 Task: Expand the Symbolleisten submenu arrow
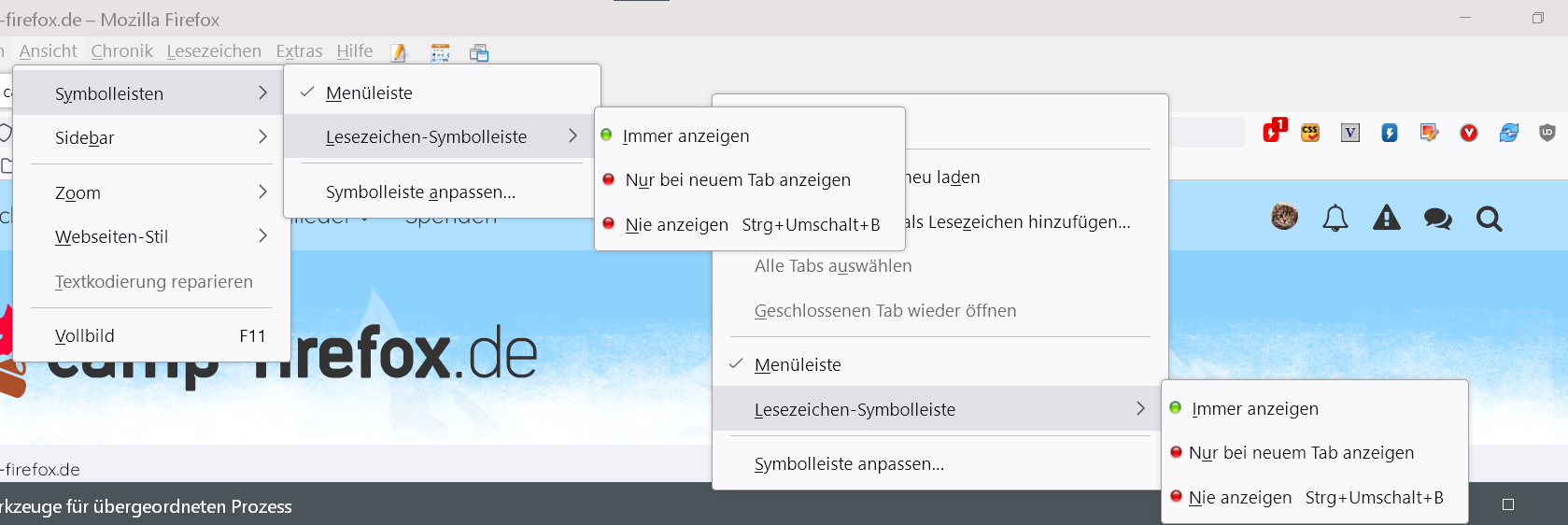point(262,92)
